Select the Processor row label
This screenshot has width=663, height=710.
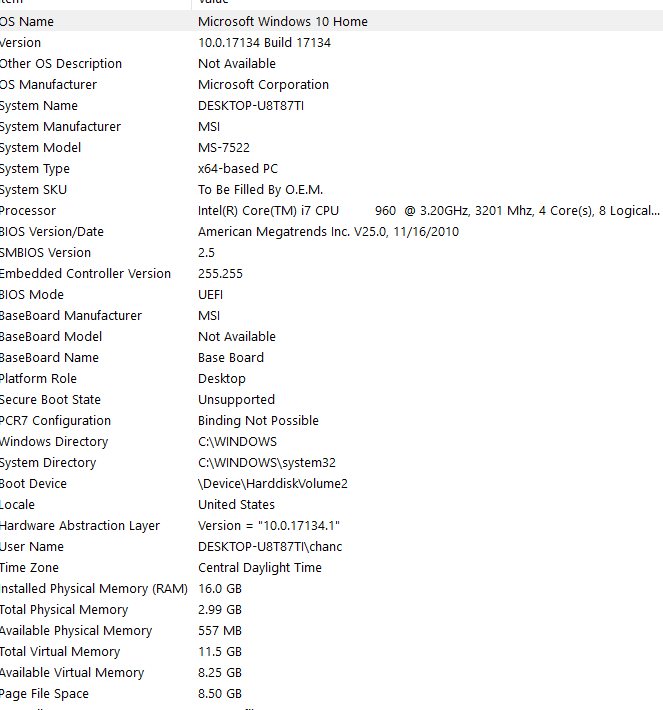(28, 211)
